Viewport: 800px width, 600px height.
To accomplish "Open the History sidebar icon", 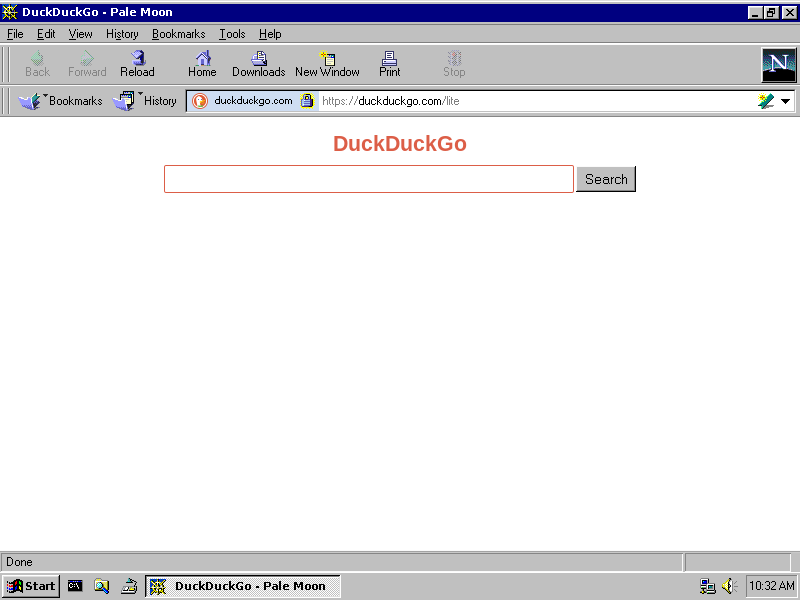I will point(126,100).
